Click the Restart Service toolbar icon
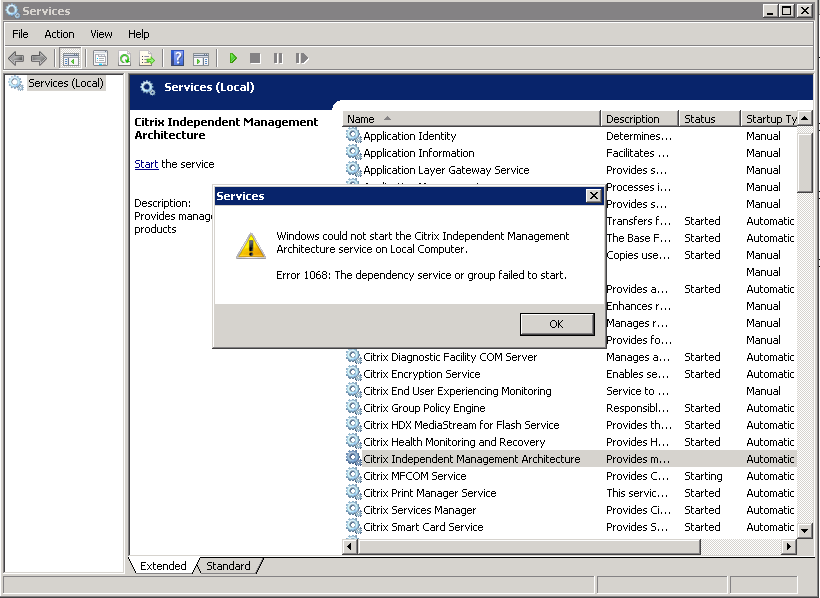 click(x=302, y=58)
